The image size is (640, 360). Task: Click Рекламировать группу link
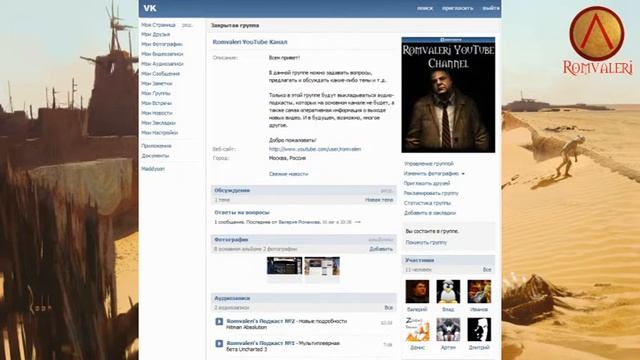pyautogui.click(x=431, y=193)
